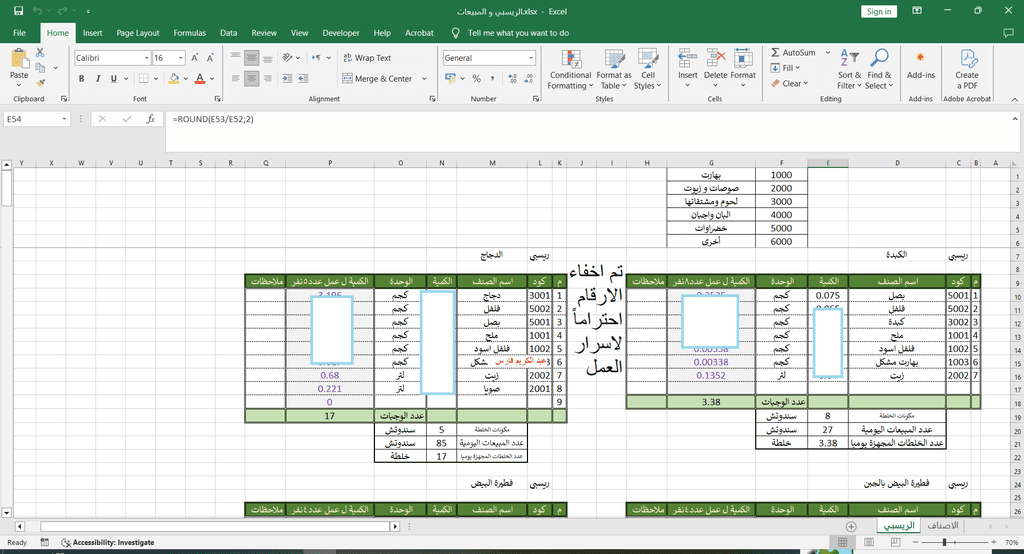1024x554 pixels.
Task: Open Find & Select menu
Action: (x=879, y=69)
